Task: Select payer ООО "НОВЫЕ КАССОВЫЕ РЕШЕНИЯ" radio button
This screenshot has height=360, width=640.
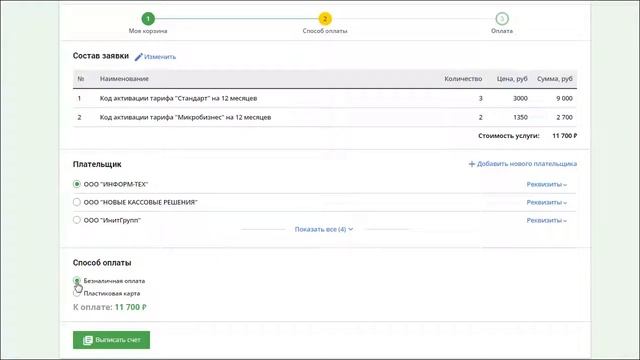Action: (77, 202)
